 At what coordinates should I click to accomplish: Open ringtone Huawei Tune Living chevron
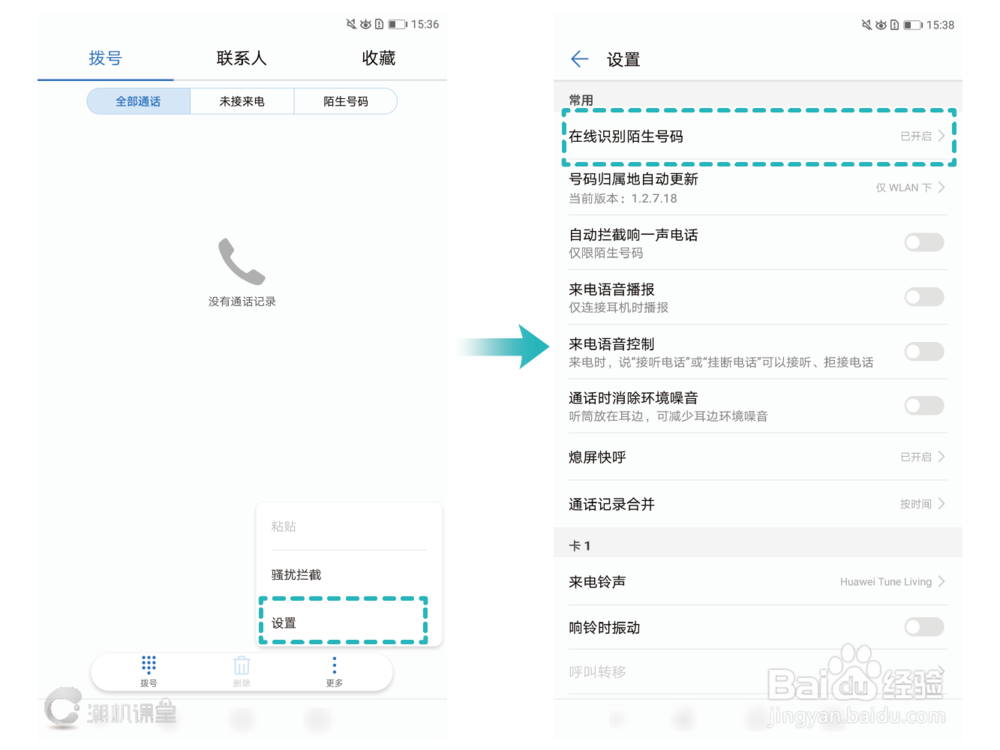941,582
